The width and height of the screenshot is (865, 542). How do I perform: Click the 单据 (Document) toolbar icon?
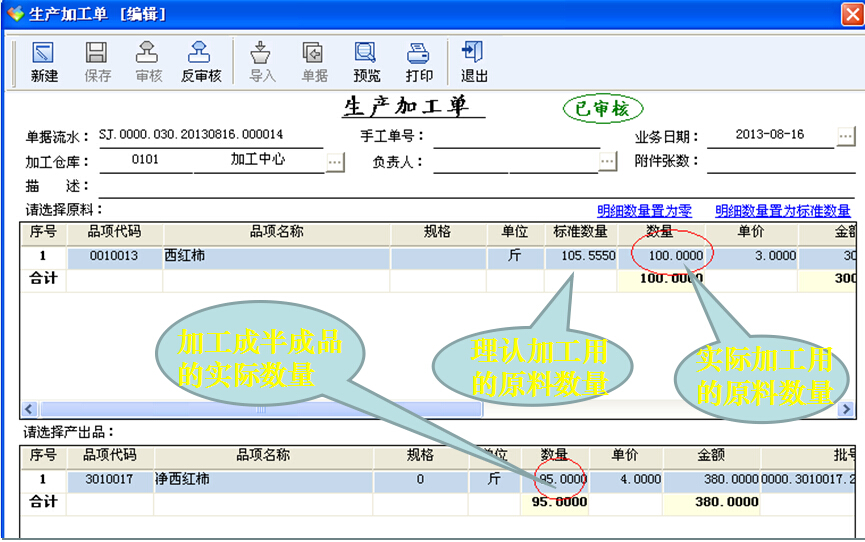314,61
